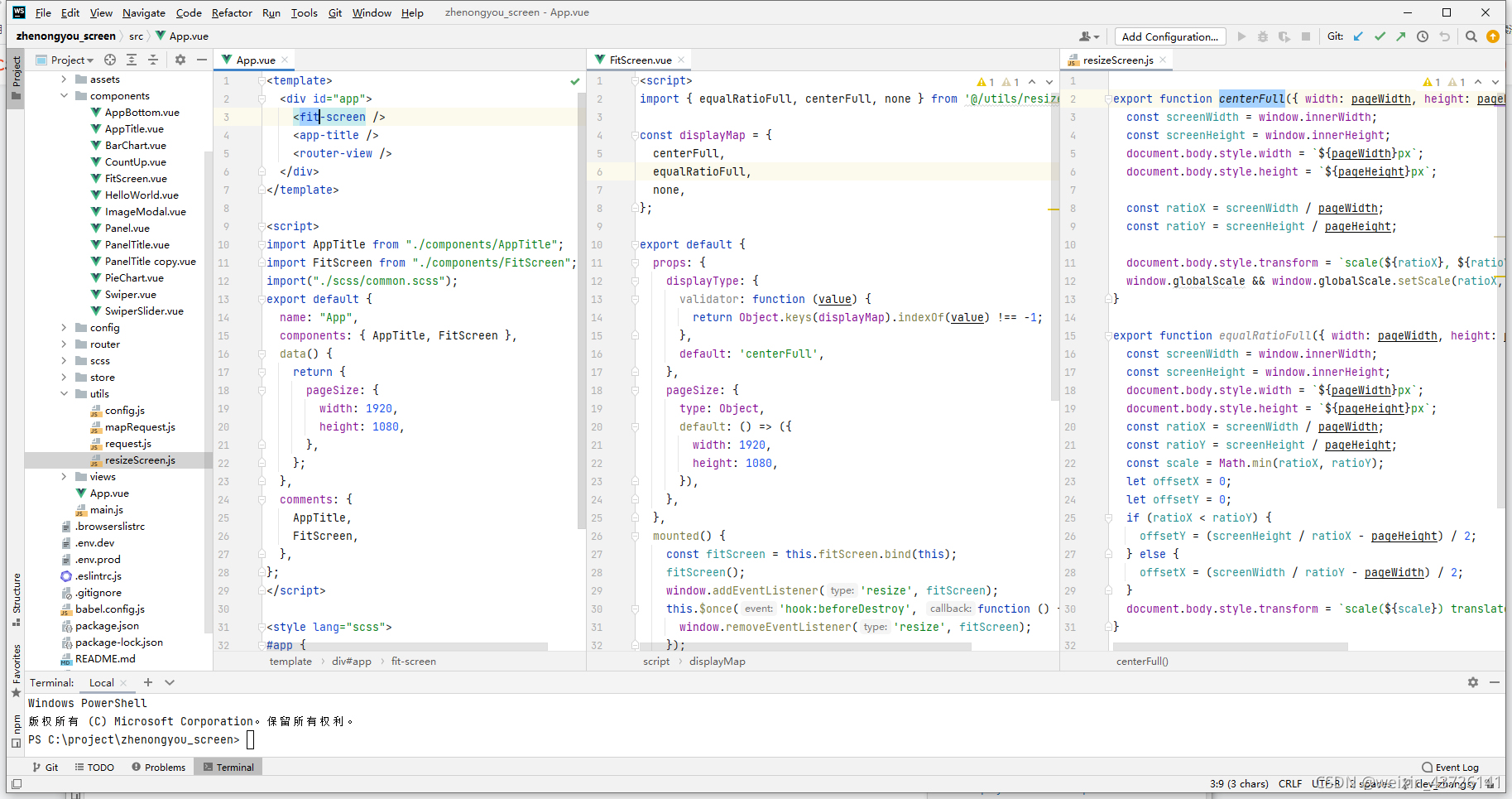Click Expand All in Project panel
Screen dimensions: 1512x799
pos(132,60)
